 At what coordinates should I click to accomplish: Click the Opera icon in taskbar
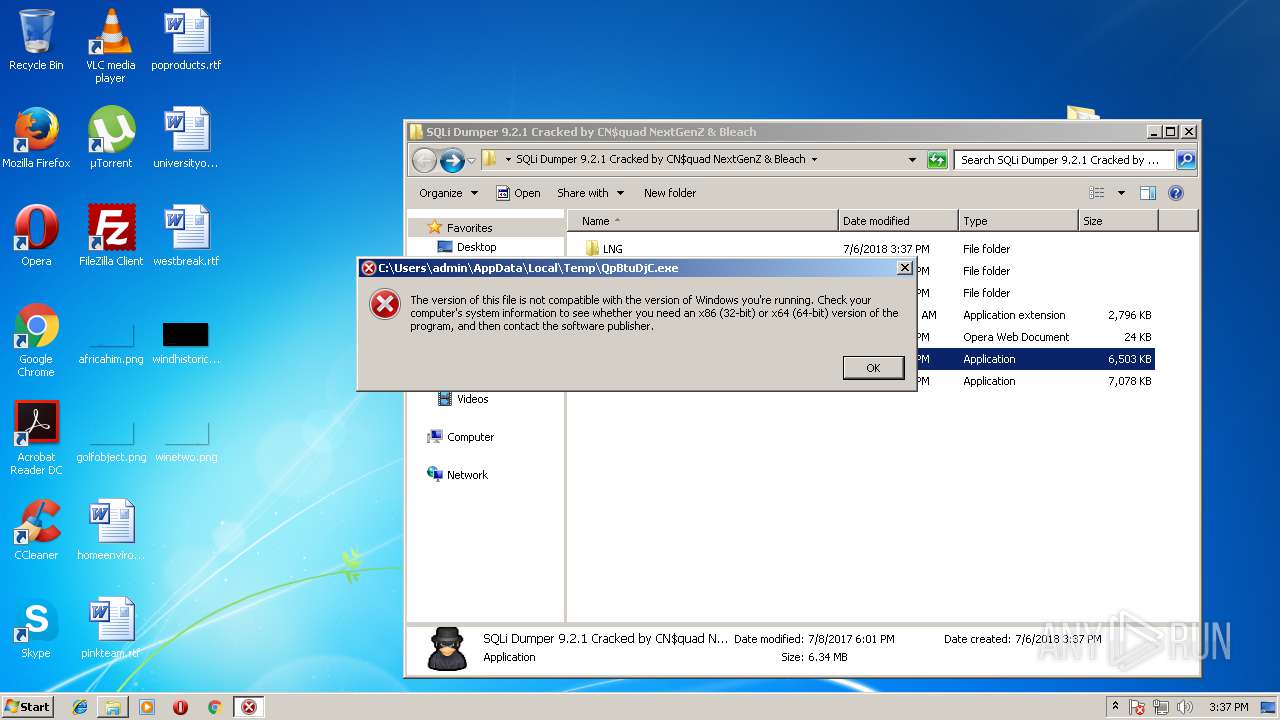pyautogui.click(x=180, y=707)
